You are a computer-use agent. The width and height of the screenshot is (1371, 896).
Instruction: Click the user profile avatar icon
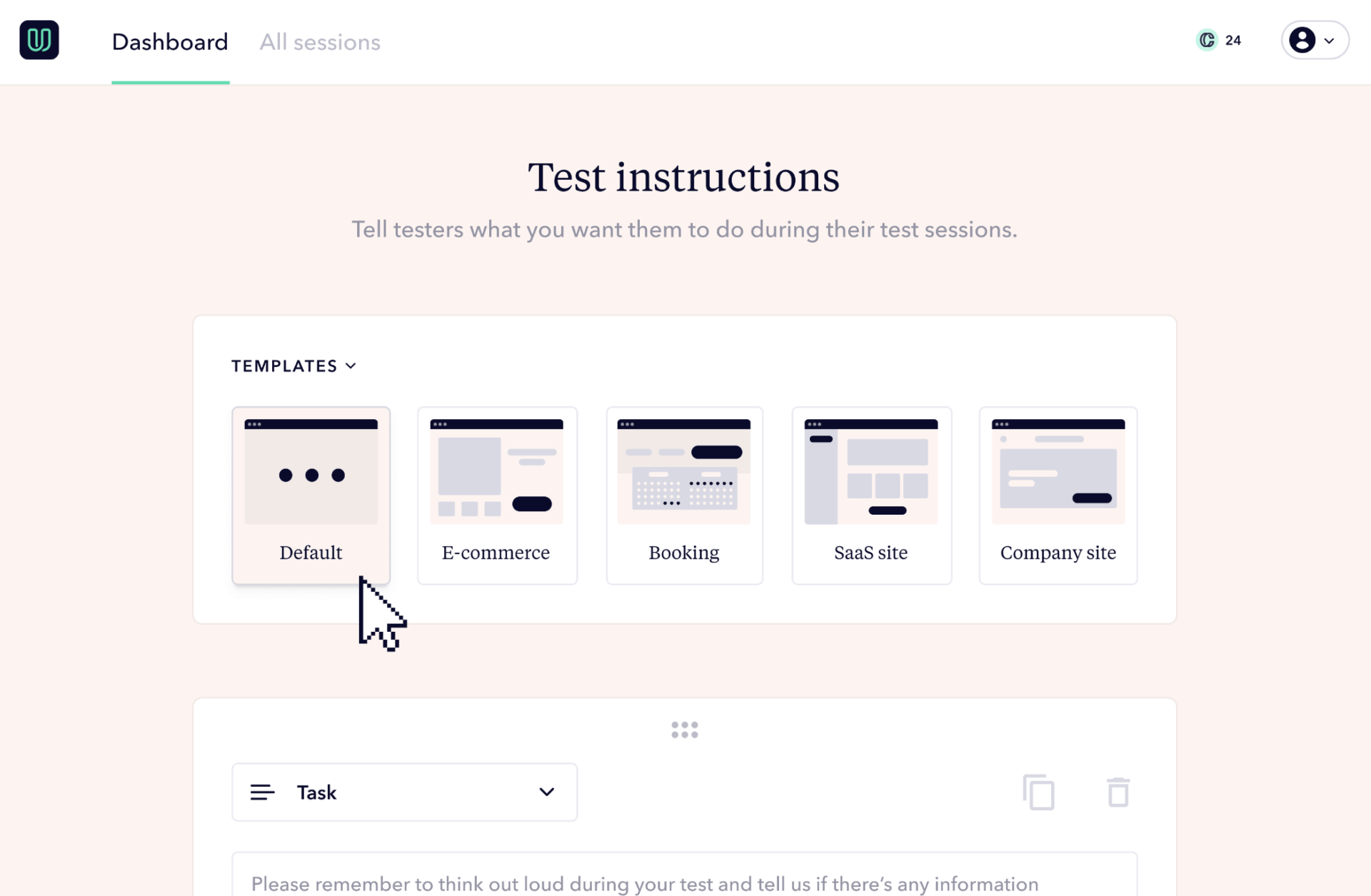[1302, 40]
